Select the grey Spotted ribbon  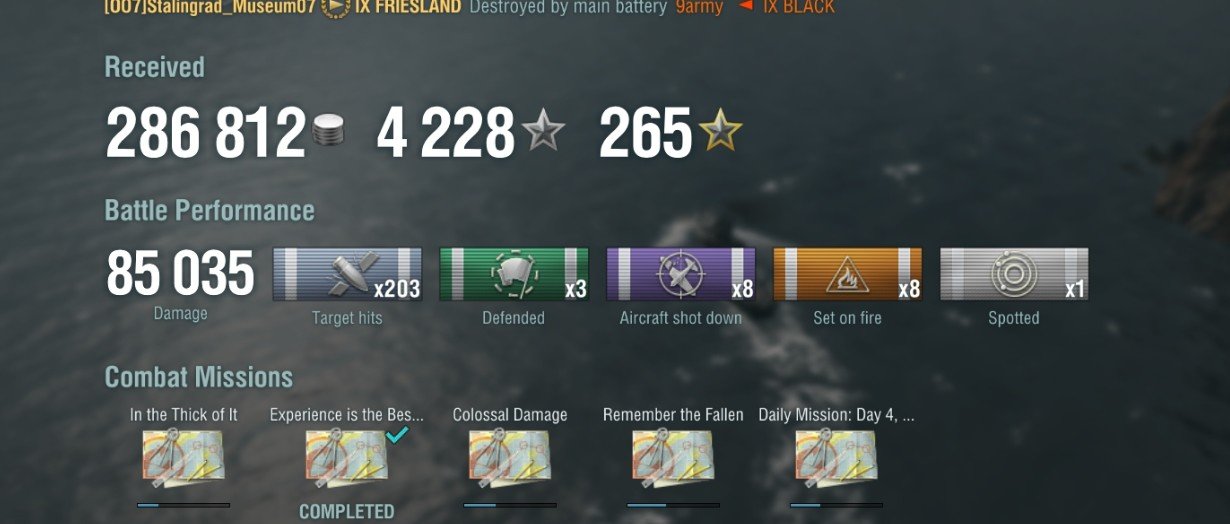[1014, 274]
